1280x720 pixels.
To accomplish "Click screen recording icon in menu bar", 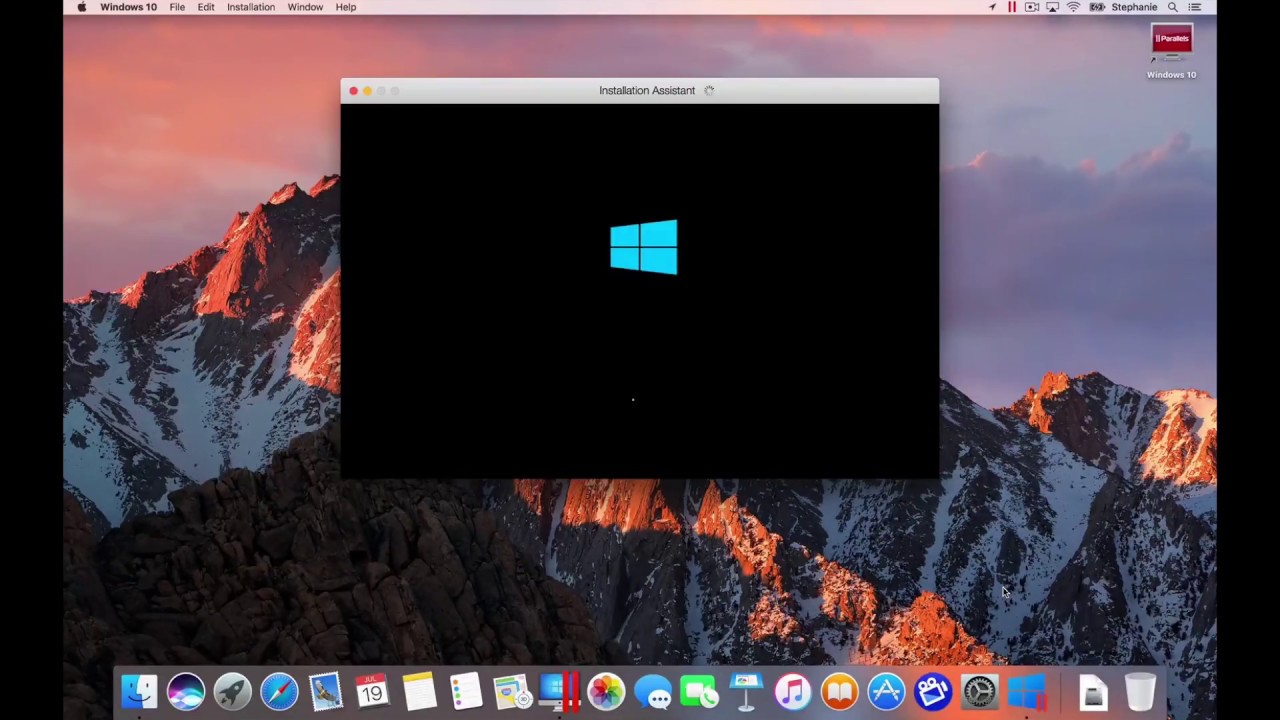I will tap(1032, 7).
